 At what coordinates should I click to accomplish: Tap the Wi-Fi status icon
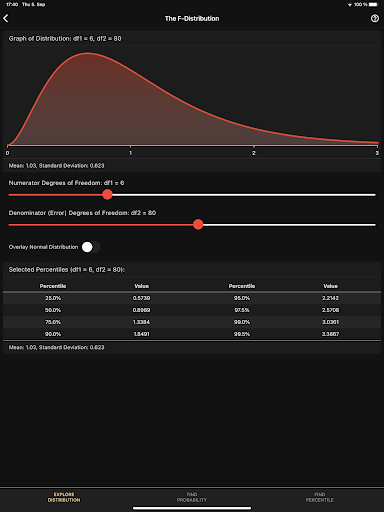click(x=350, y=5)
